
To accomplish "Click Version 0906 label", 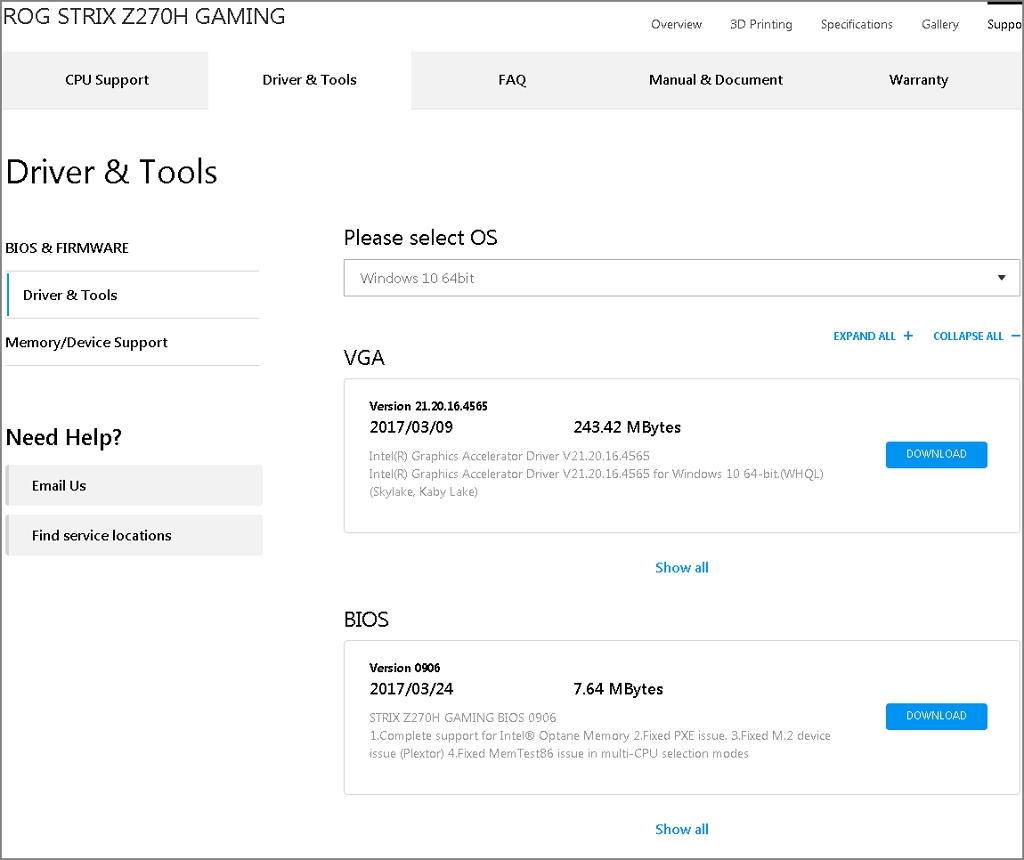I will pyautogui.click(x=404, y=668).
